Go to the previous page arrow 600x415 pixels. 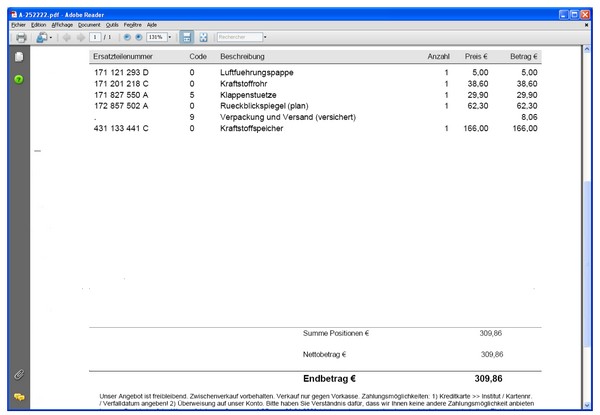[67, 37]
